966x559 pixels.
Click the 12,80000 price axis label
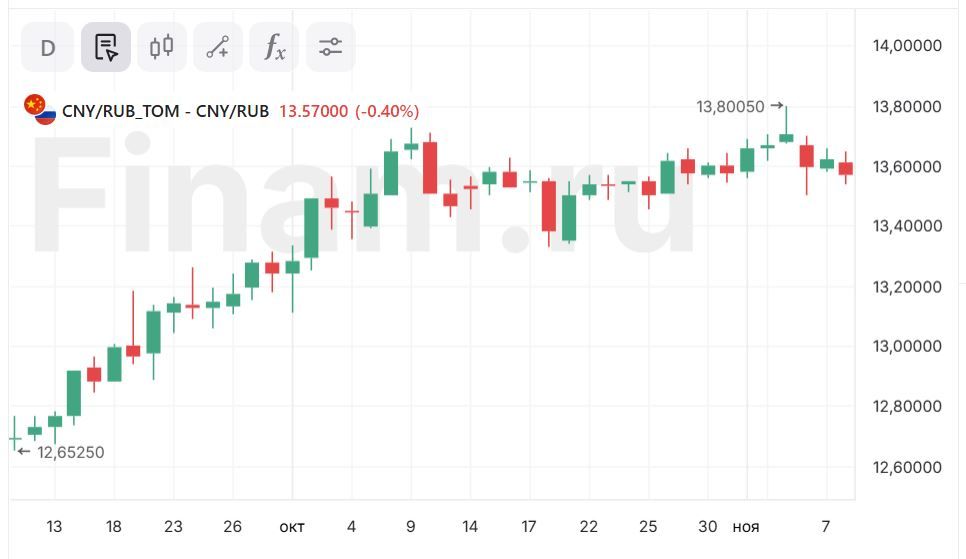click(907, 406)
